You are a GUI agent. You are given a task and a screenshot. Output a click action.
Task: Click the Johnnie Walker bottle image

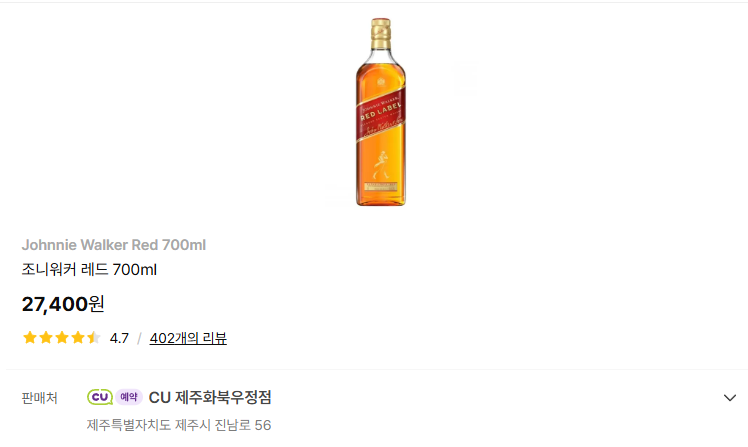381,112
